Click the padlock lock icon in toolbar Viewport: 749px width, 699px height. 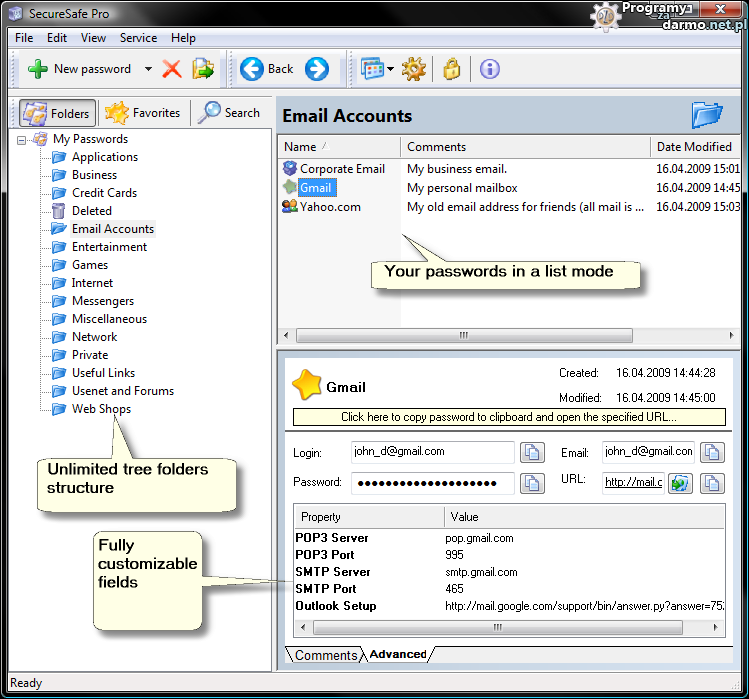[x=451, y=69]
